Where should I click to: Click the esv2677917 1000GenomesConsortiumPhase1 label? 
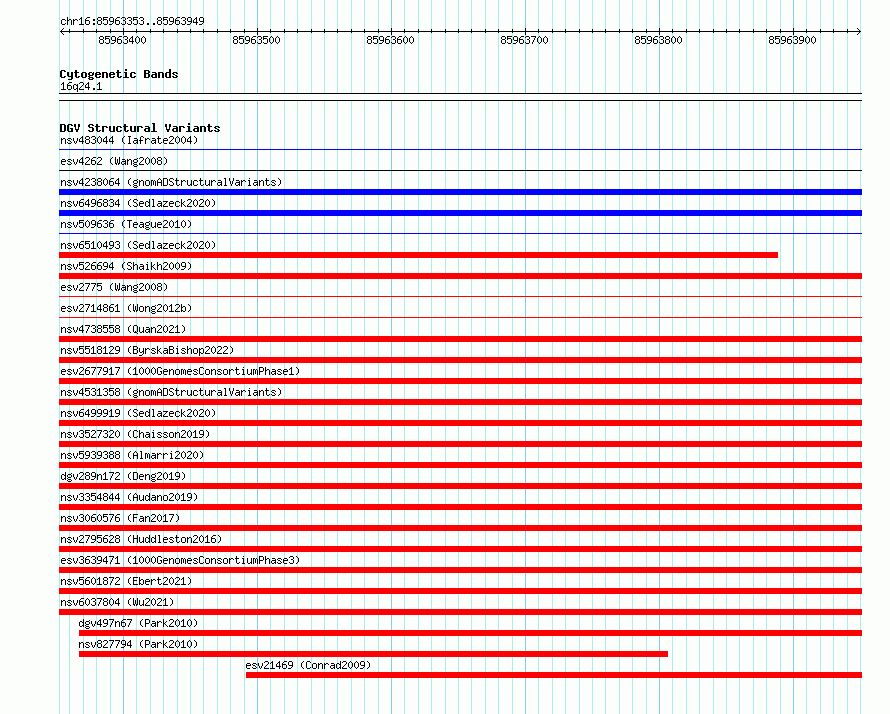coord(180,371)
